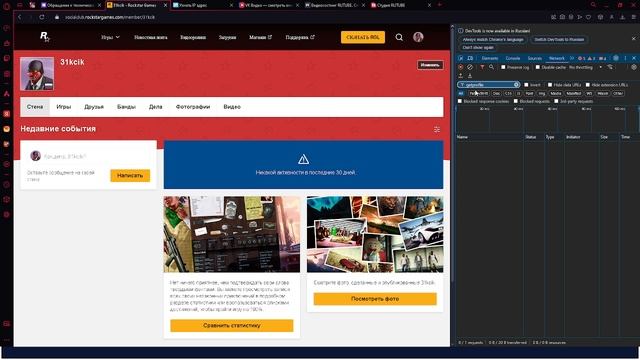
Task: Switch to the Elements tab
Action: pyautogui.click(x=490, y=58)
